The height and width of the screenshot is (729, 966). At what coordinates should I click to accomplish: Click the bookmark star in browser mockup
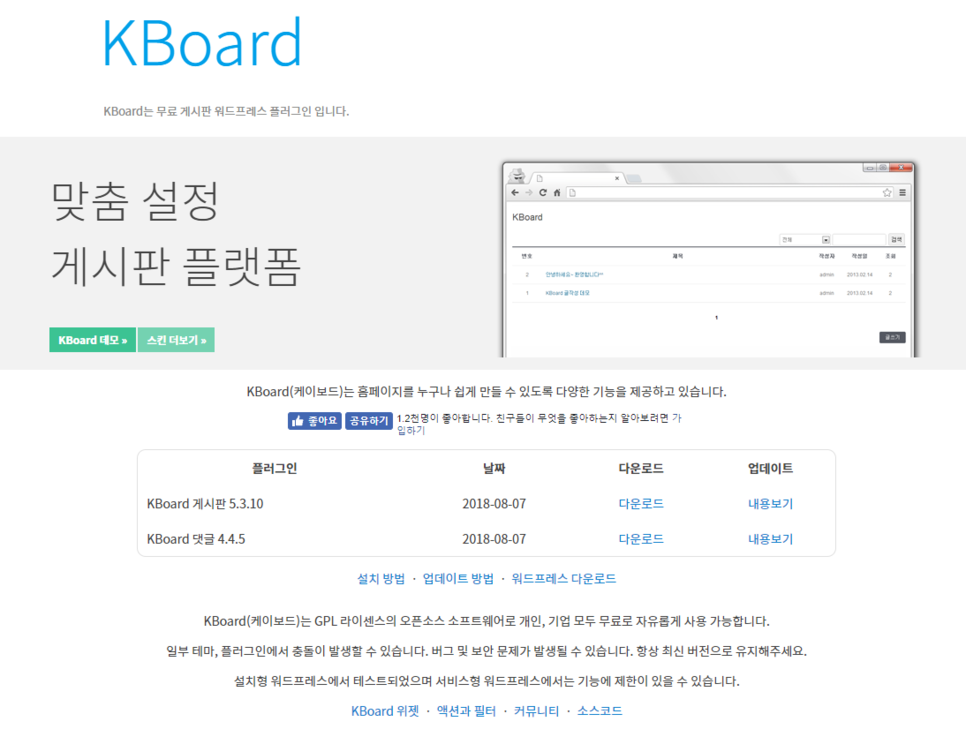887,193
